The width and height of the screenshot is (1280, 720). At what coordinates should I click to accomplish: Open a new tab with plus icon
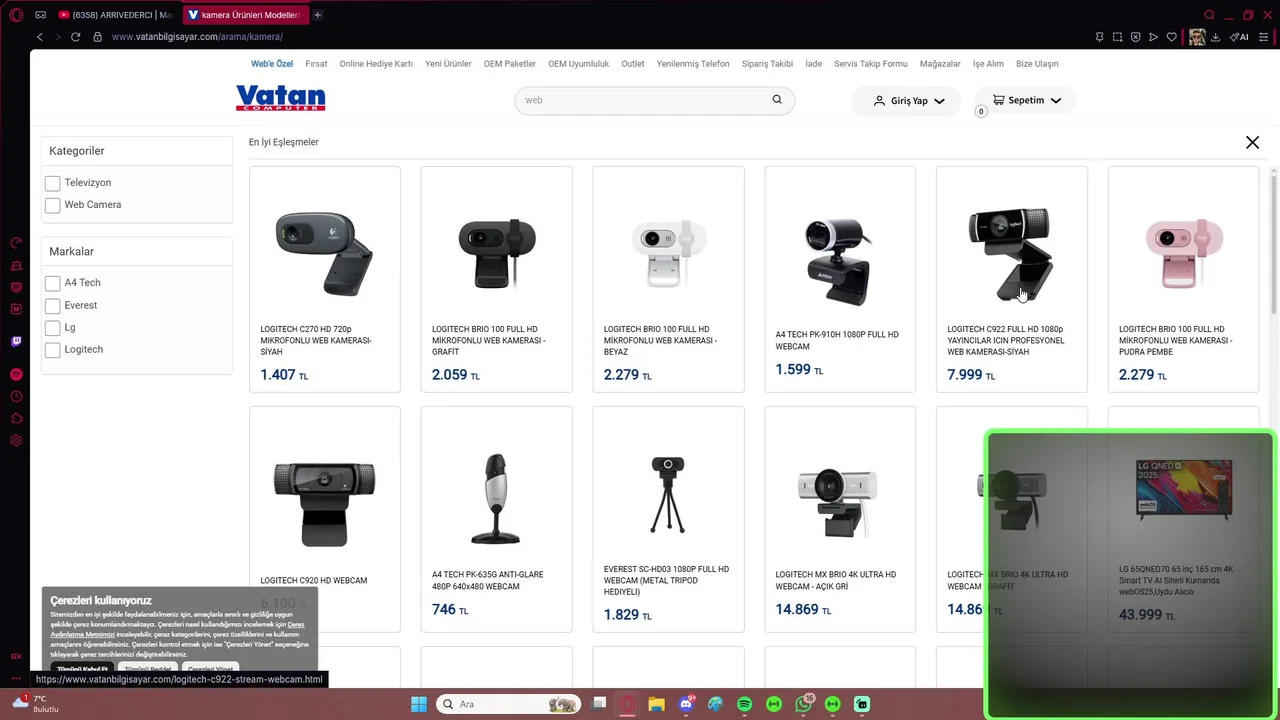[318, 15]
